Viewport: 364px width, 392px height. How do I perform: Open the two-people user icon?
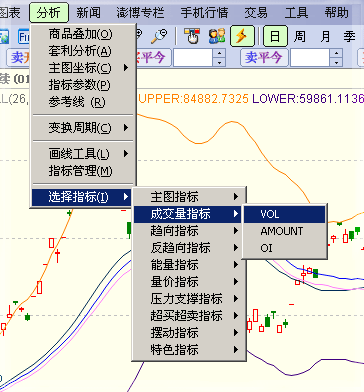(217, 36)
